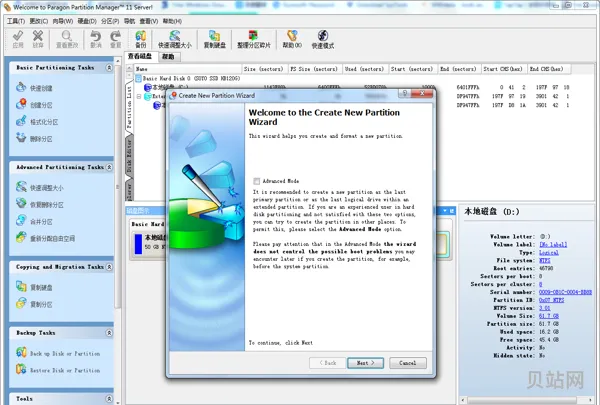Click the Name column header
This screenshot has width=600, height=405.
(x=188, y=69)
